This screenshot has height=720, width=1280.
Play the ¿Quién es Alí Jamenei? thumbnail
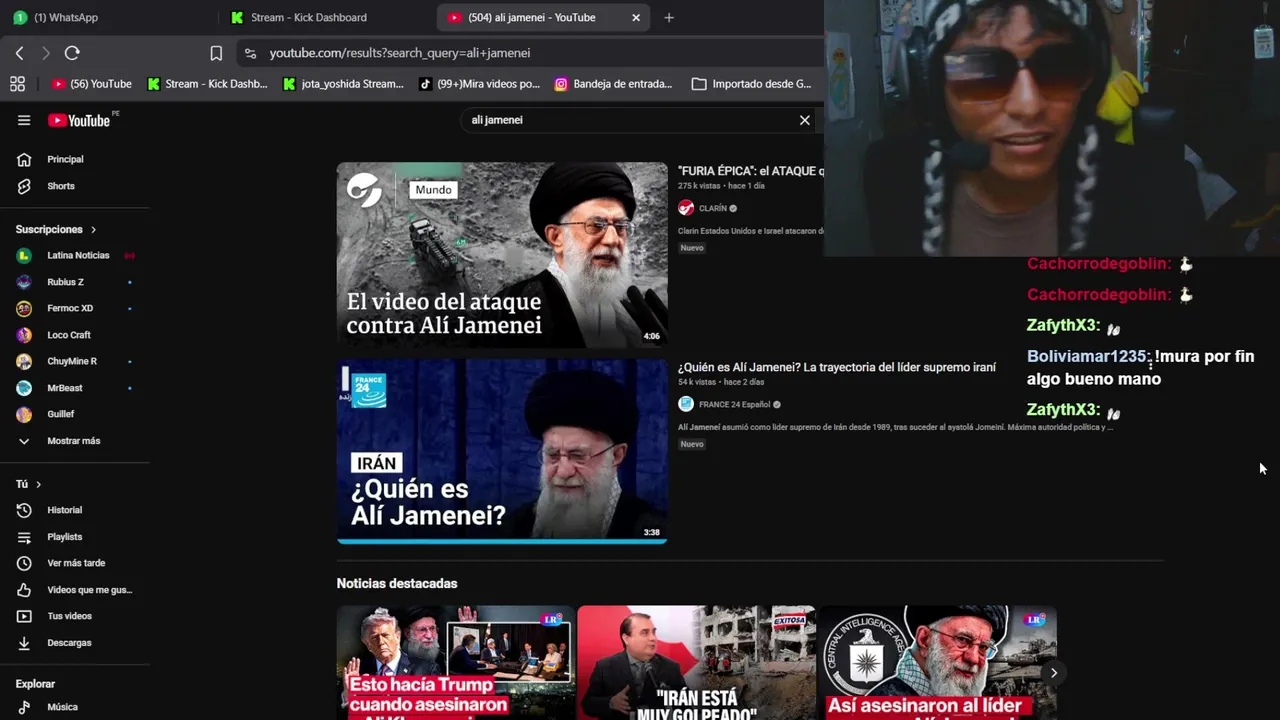coord(502,451)
